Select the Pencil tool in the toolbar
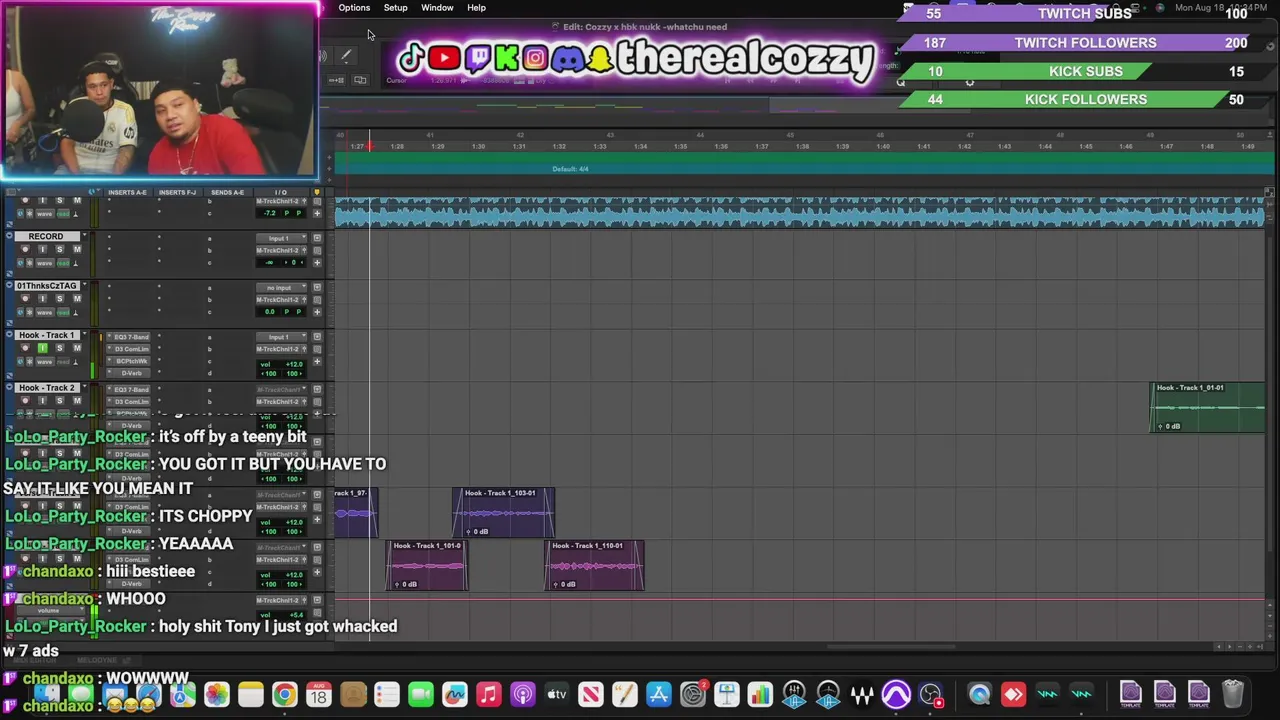 pos(345,57)
